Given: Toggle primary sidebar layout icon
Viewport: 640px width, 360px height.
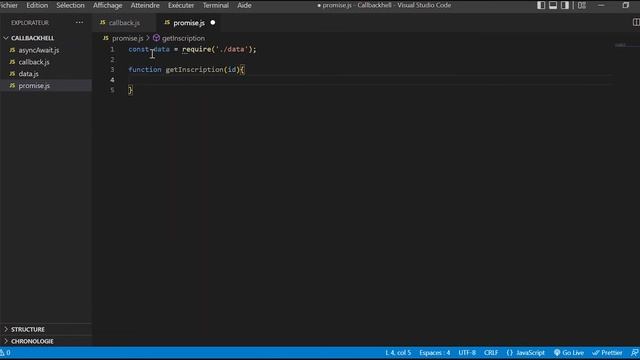Looking at the screenshot, I should tap(541, 5).
